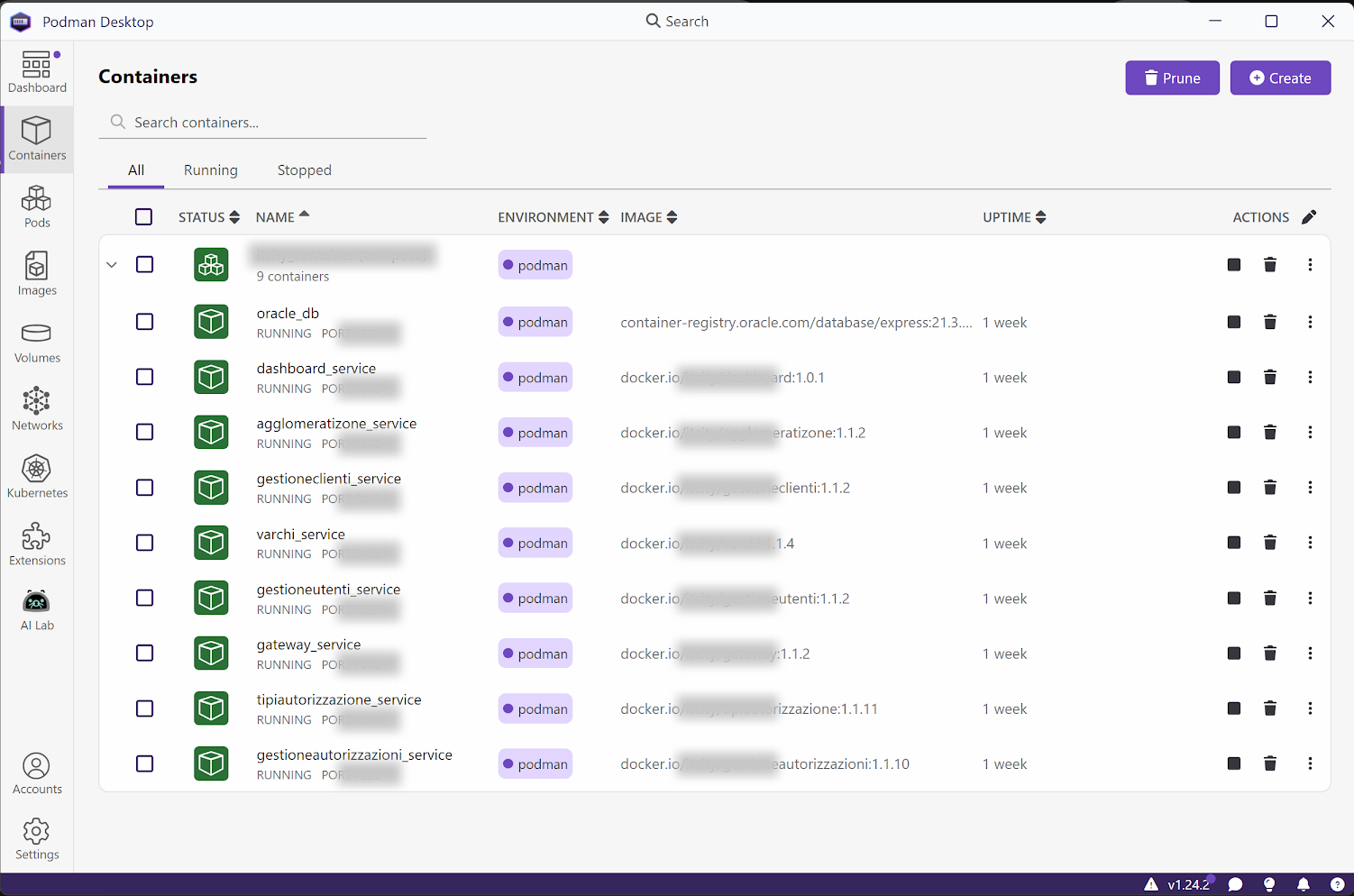Delete the oracle_db container
The image size is (1354, 896).
pos(1270,322)
